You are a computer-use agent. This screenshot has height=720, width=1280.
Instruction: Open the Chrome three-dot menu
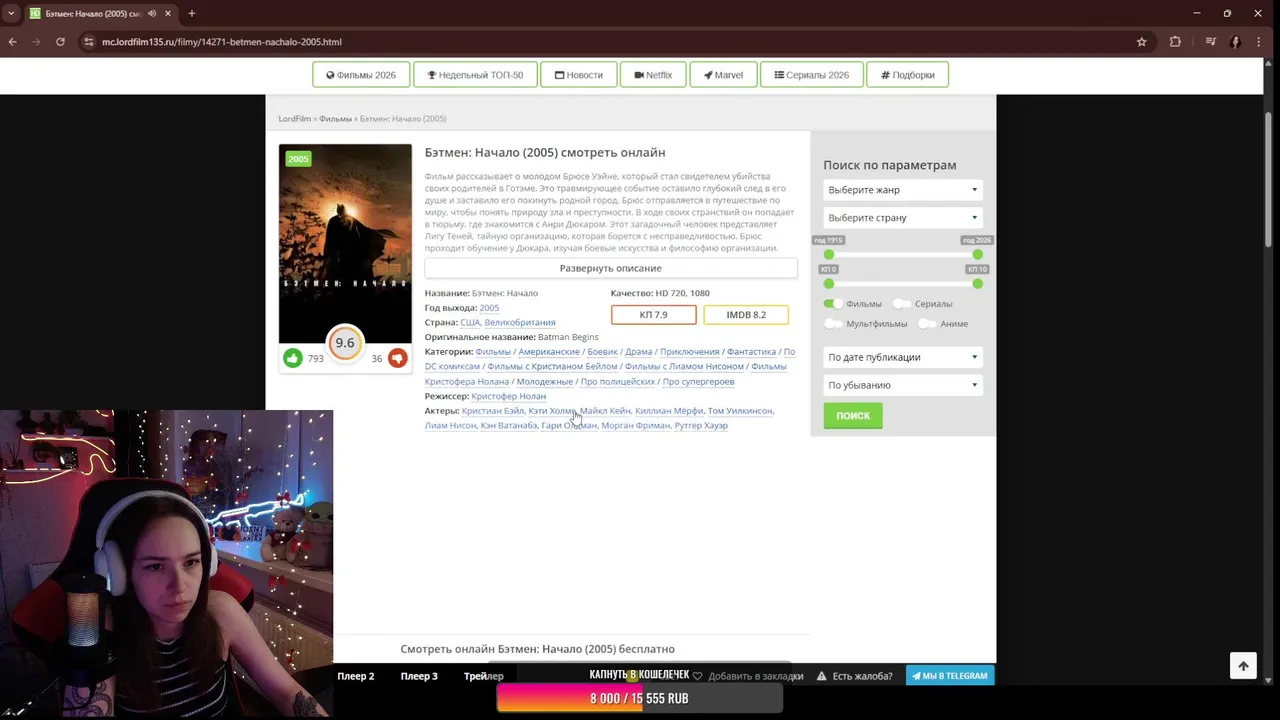tap(1260, 42)
